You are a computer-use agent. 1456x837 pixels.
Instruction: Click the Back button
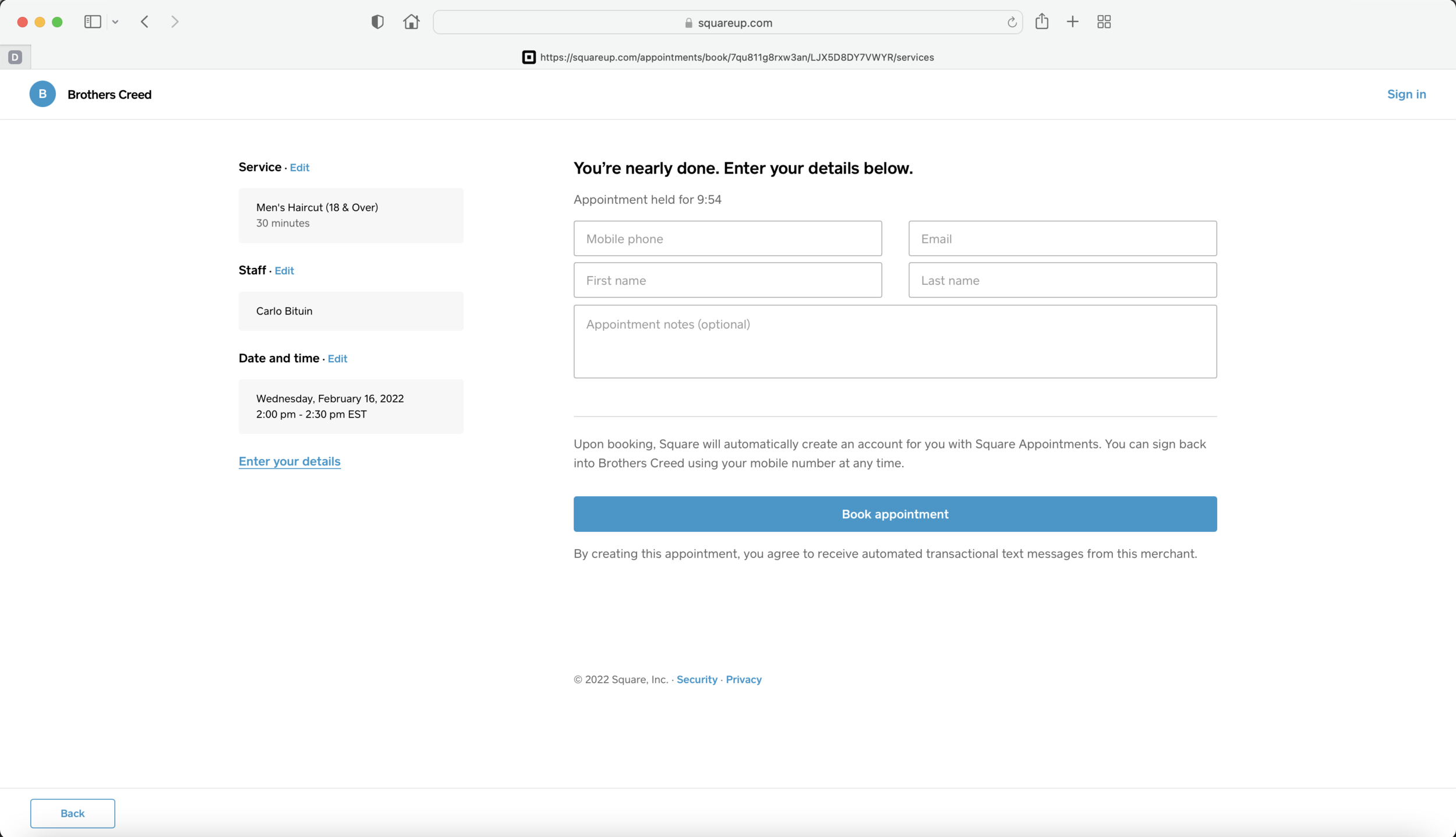73,813
